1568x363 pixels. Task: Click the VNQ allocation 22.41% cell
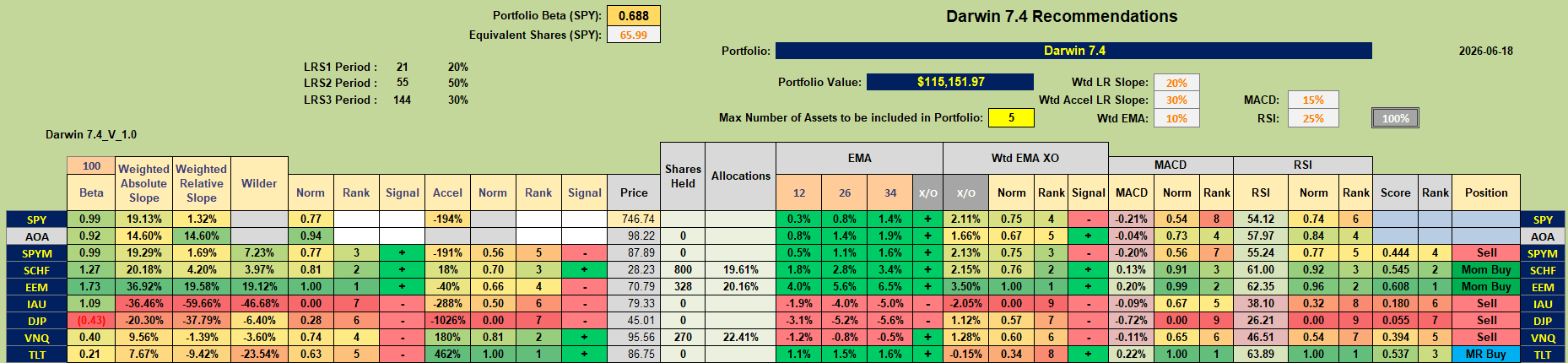click(740, 338)
